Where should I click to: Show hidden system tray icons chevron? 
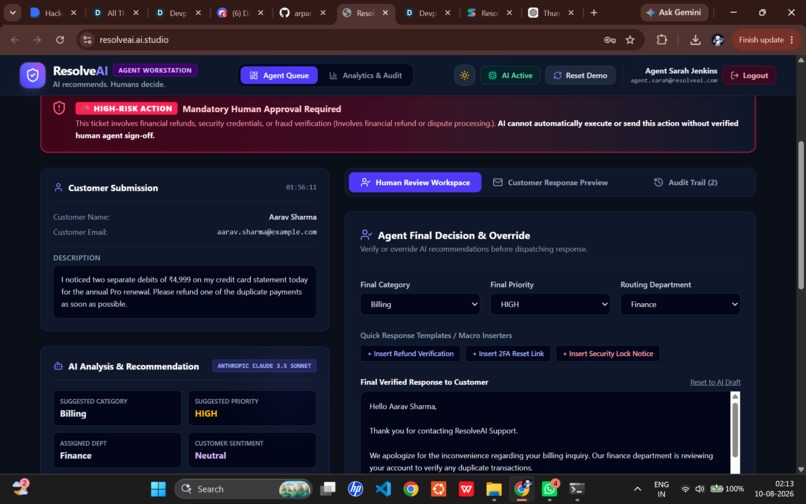[x=637, y=489]
